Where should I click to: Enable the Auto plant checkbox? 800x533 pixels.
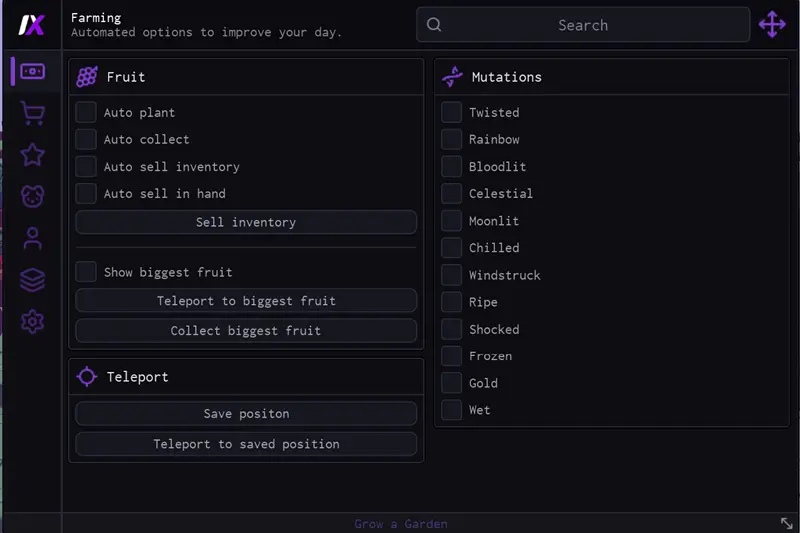click(x=86, y=112)
